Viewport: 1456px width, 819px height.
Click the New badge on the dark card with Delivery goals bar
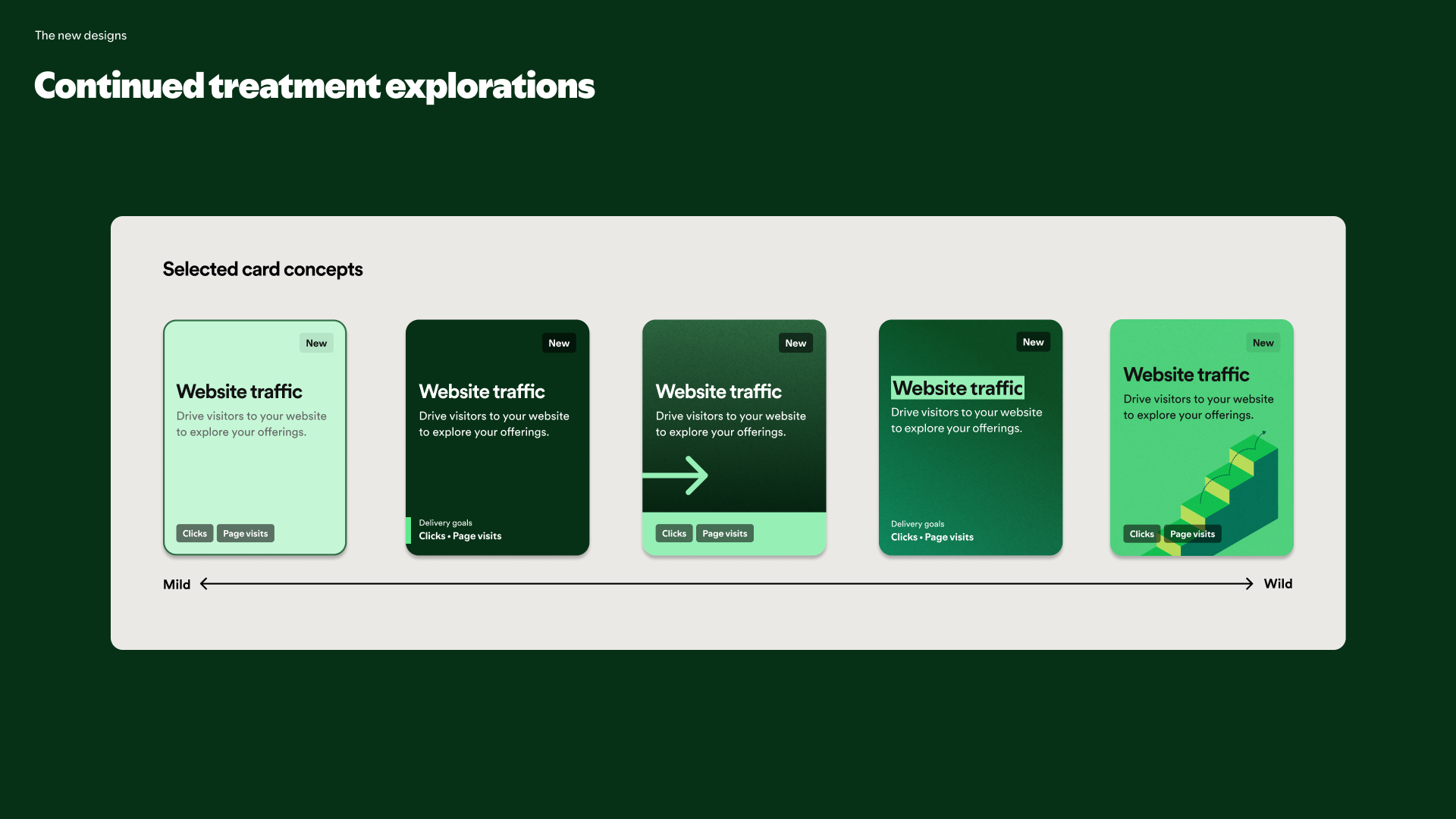tap(559, 343)
